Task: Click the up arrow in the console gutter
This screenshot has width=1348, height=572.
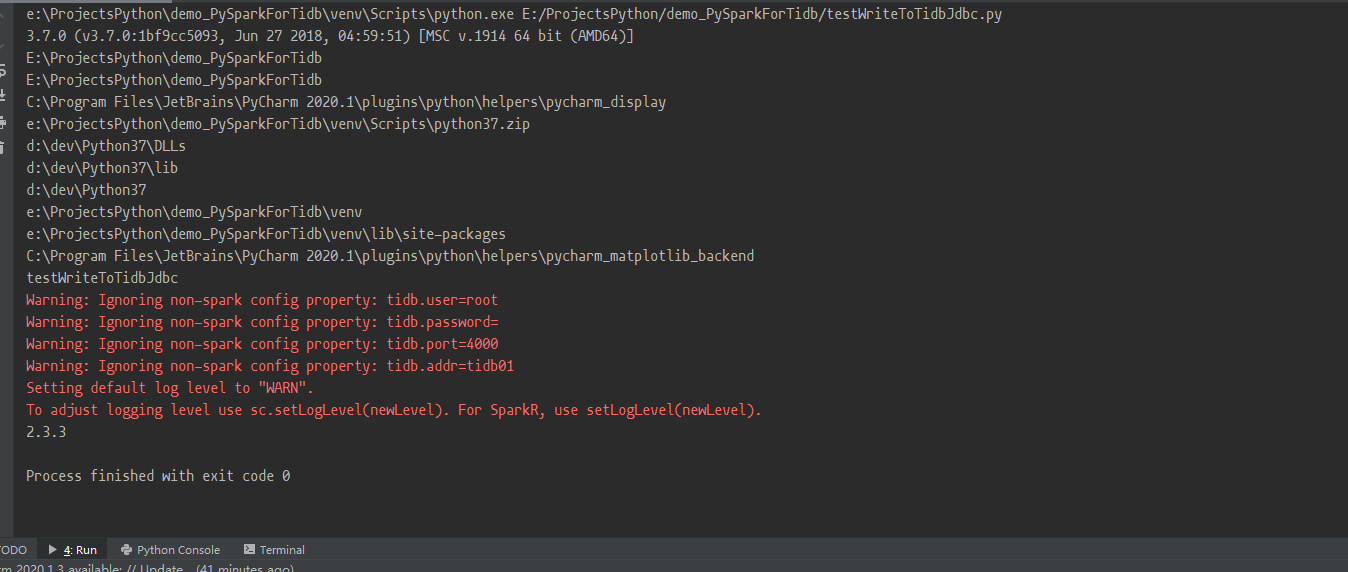Action: click(3, 13)
